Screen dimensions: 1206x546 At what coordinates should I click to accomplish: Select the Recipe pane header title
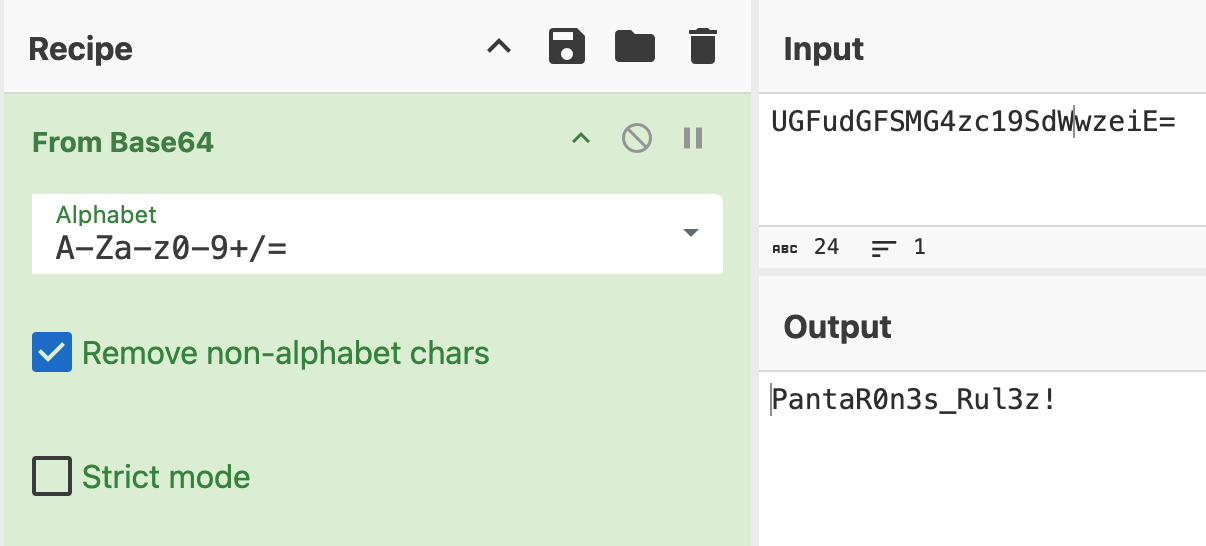tap(81, 49)
